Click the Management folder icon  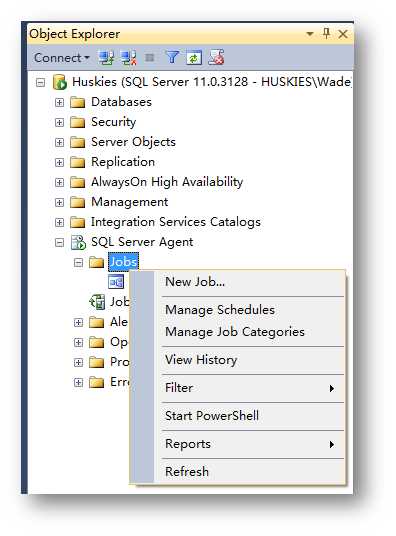tap(78, 202)
